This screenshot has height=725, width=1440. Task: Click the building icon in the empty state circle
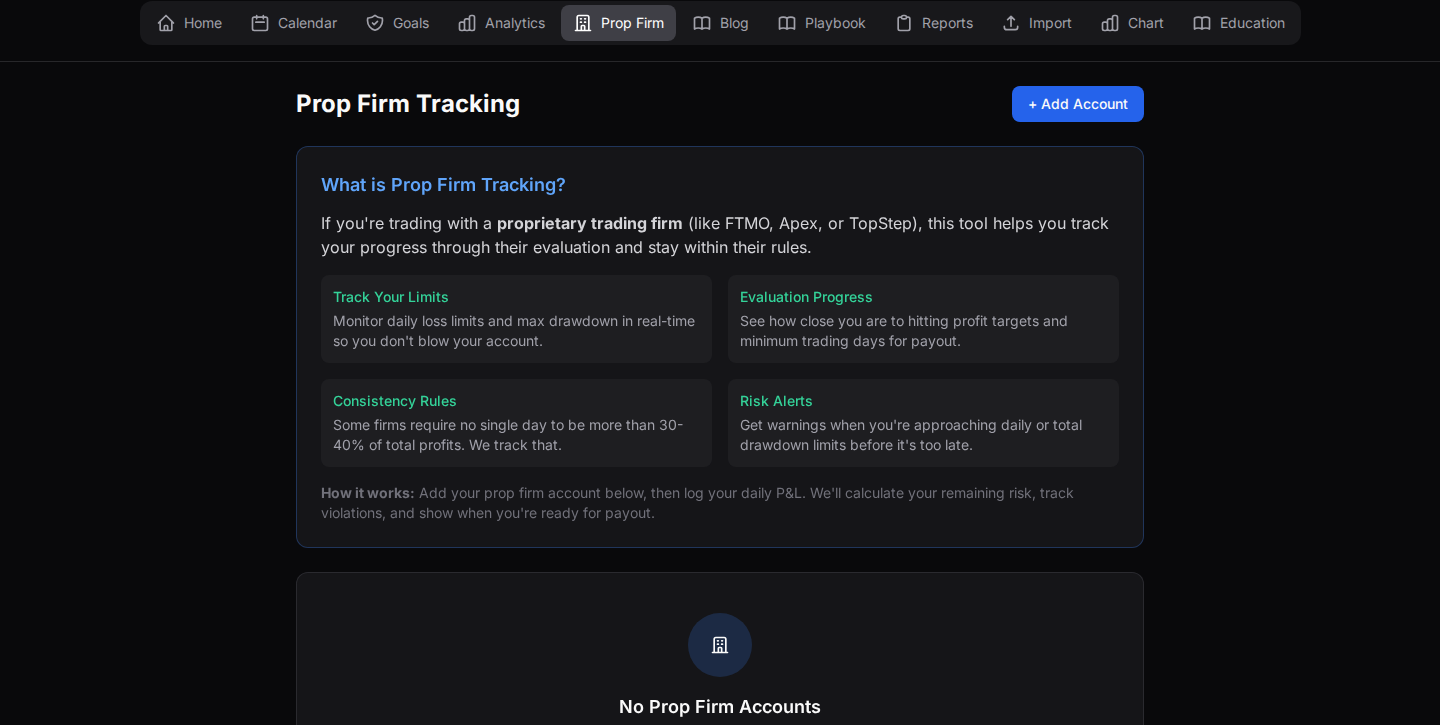pos(720,645)
